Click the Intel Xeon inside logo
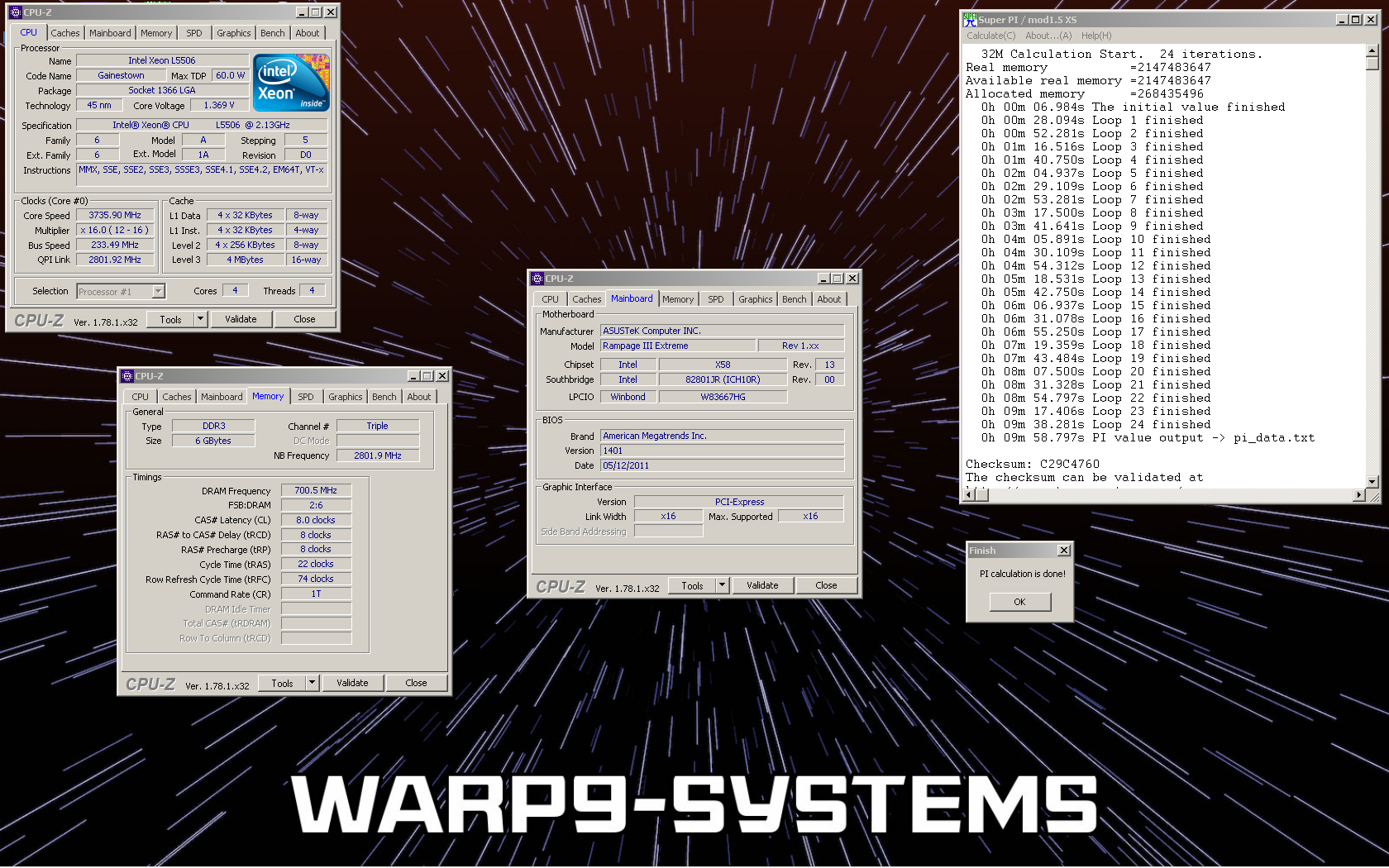Viewport: 1389px width, 868px height. click(291, 82)
